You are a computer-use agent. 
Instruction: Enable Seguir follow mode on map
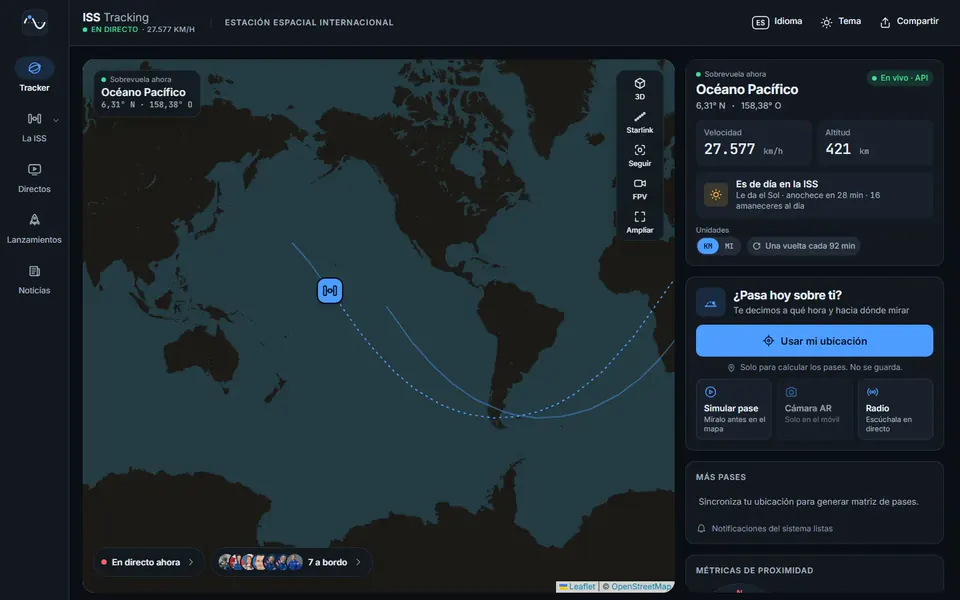click(x=640, y=156)
